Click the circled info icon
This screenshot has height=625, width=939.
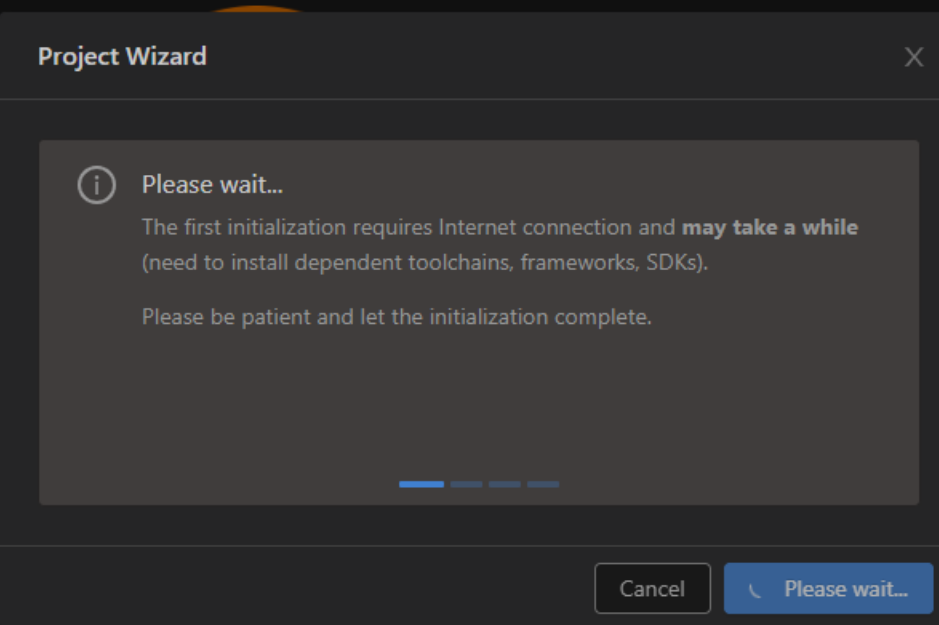(x=96, y=185)
